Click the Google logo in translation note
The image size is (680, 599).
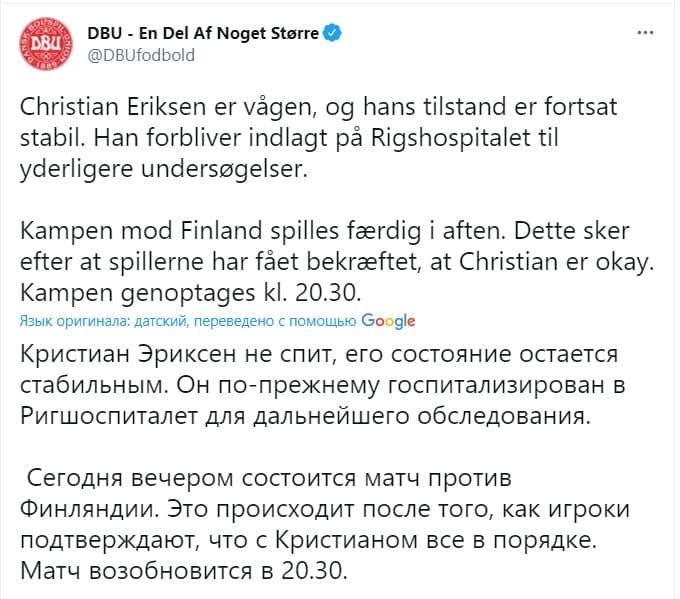(388, 321)
